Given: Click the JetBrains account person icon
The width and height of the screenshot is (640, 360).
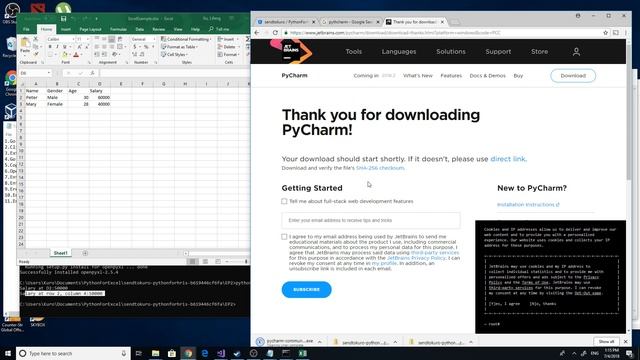Looking at the screenshot, I should (x=576, y=52).
